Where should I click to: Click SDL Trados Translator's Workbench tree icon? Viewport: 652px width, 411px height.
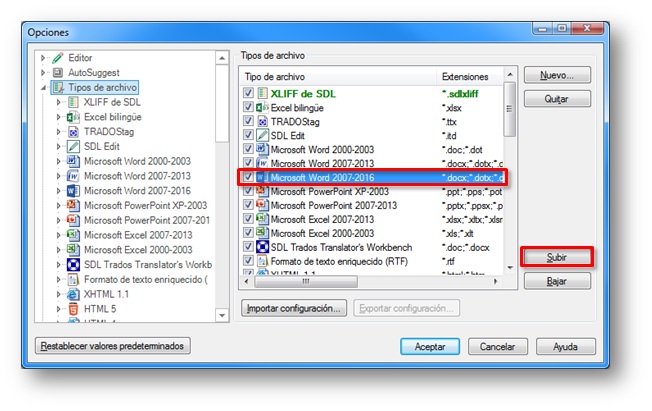point(73,265)
